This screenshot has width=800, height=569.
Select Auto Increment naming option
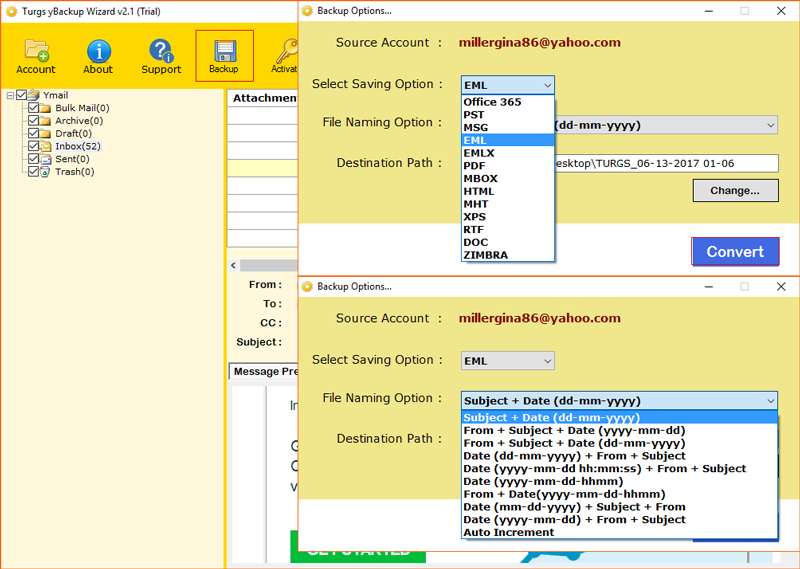click(619, 532)
